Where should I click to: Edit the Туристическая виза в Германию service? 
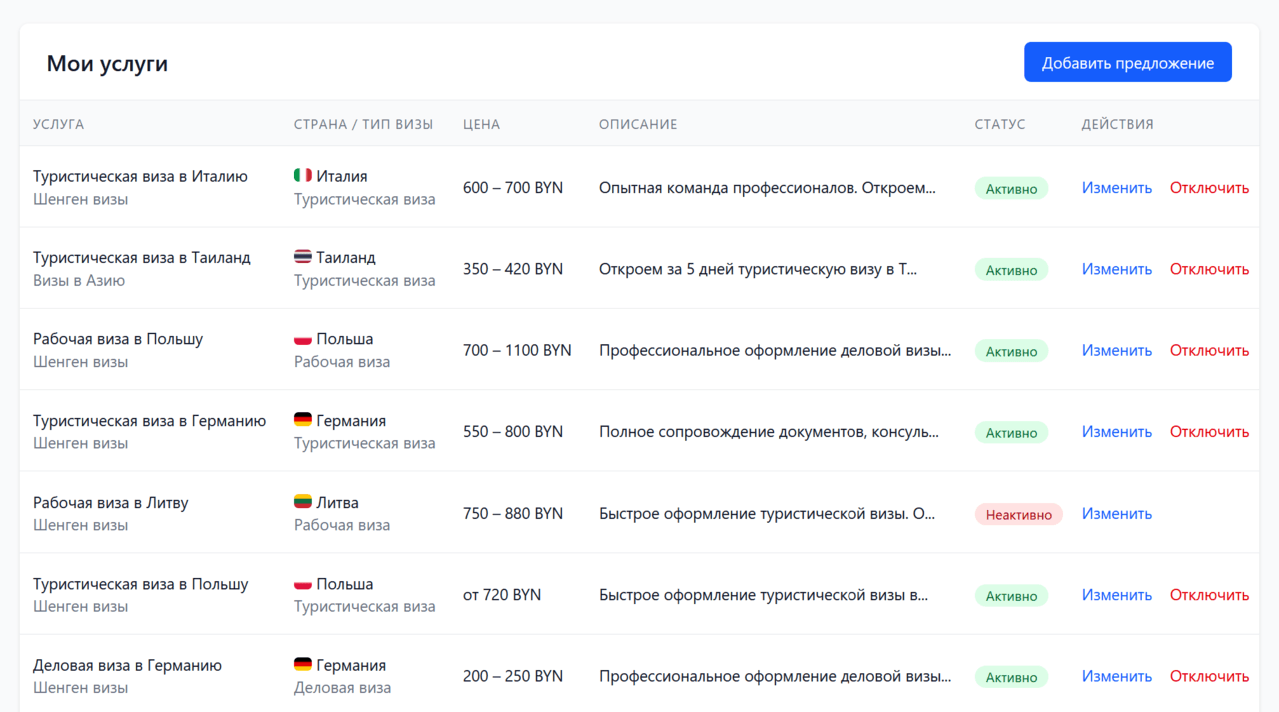pos(1117,432)
